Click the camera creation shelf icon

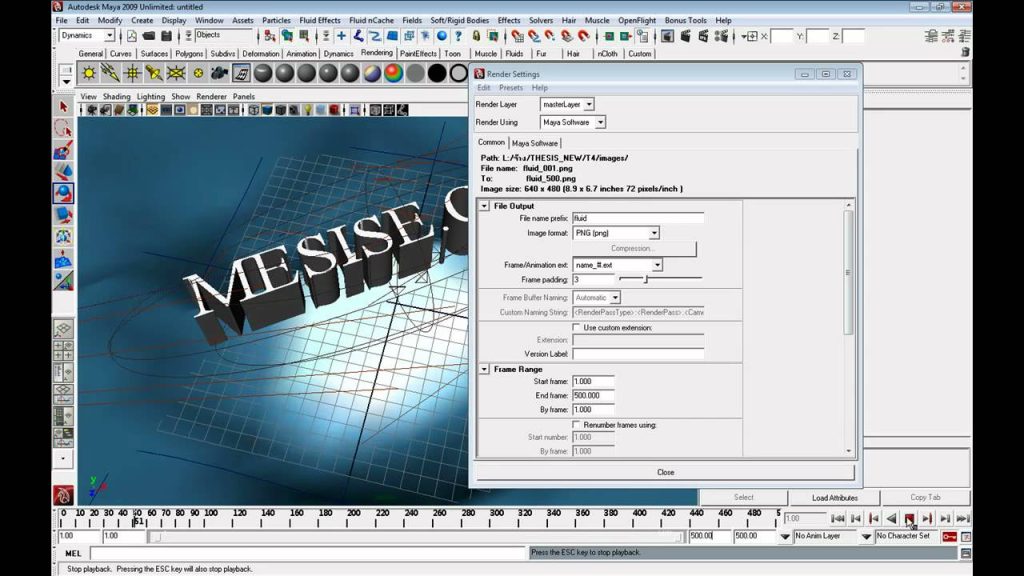coord(219,73)
